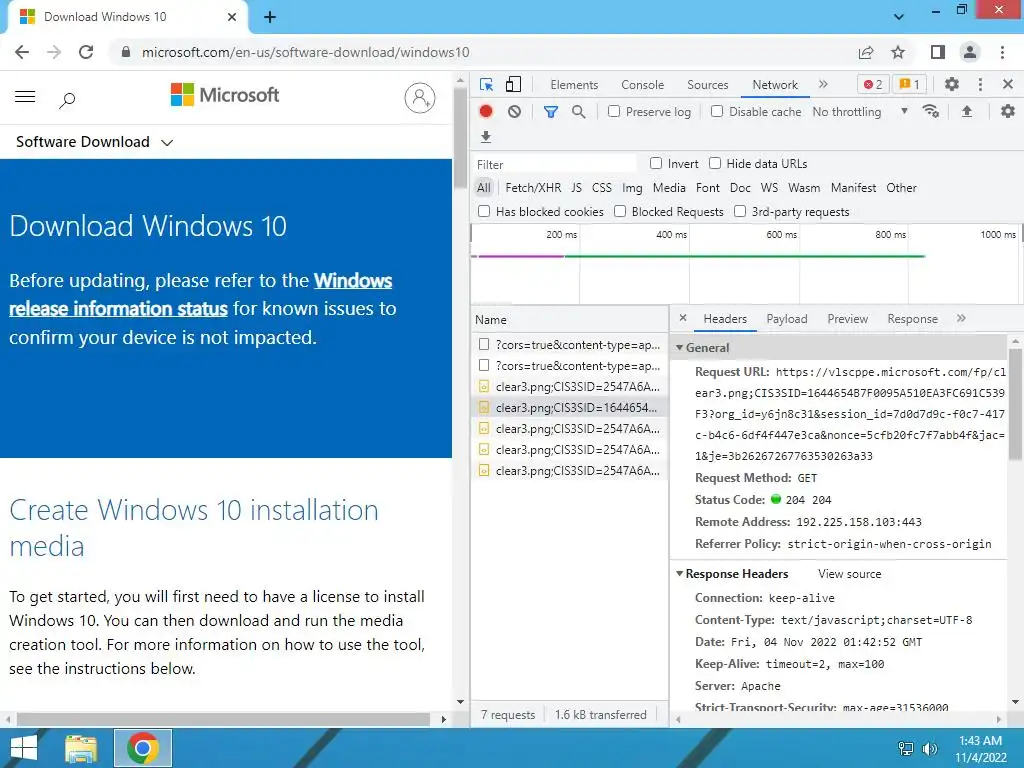Open DevTools settings gear icon

952,84
